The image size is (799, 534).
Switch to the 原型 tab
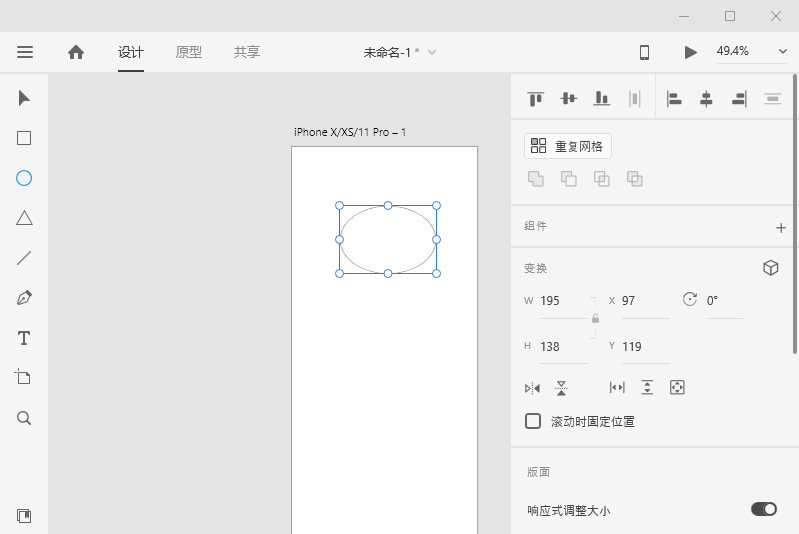(x=189, y=52)
